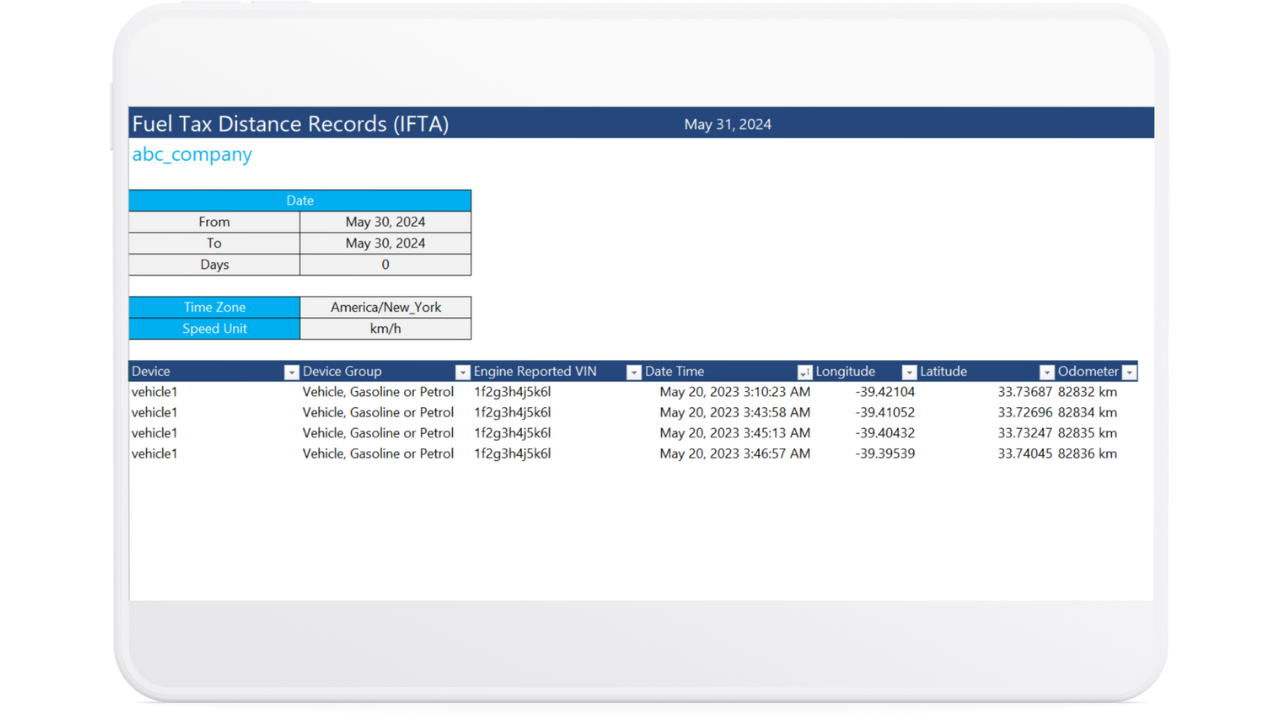Click the May 20, 2023 3:43:58 AM cell
This screenshot has height=720, width=1280.
735,413
